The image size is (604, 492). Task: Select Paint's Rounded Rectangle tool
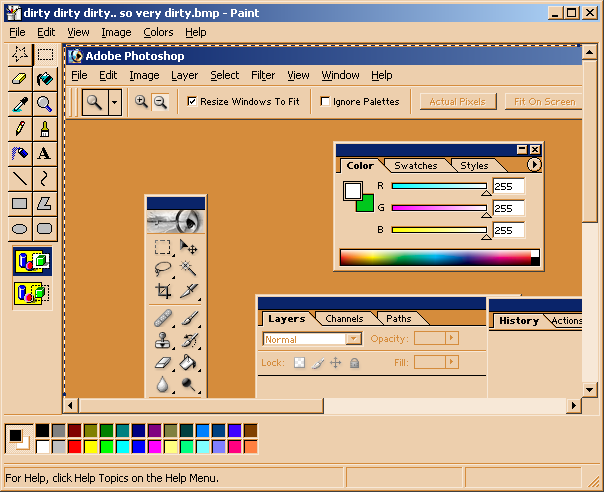coord(45,229)
